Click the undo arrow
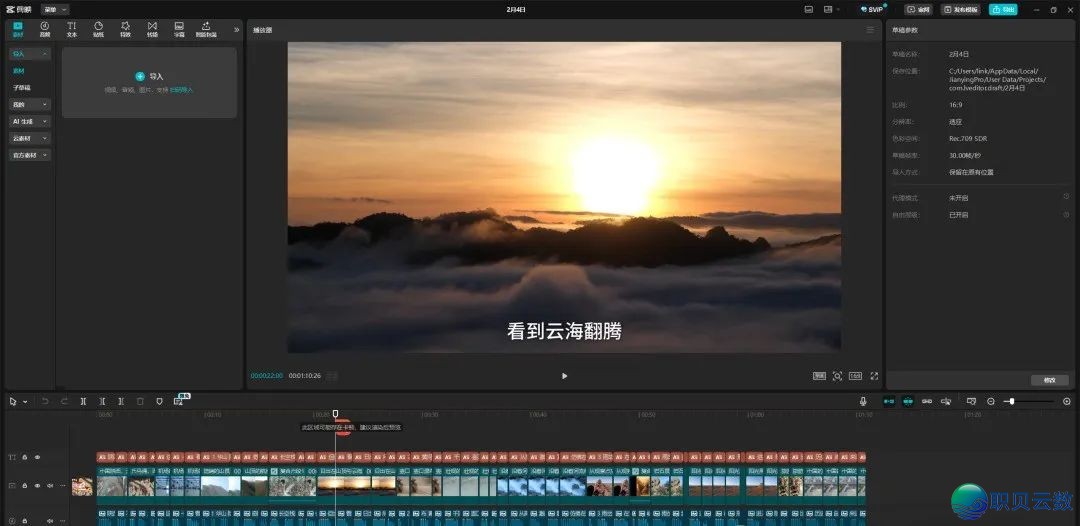Screen dimensions: 1080x526 coord(45,401)
